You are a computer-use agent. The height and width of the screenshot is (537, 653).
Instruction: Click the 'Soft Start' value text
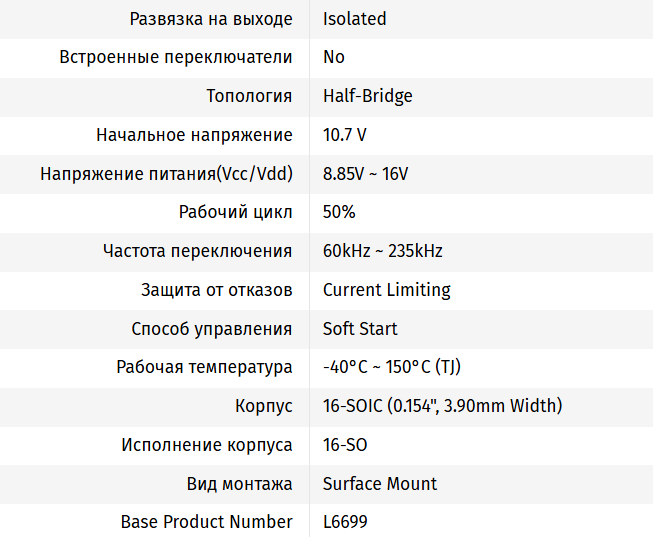pos(360,328)
